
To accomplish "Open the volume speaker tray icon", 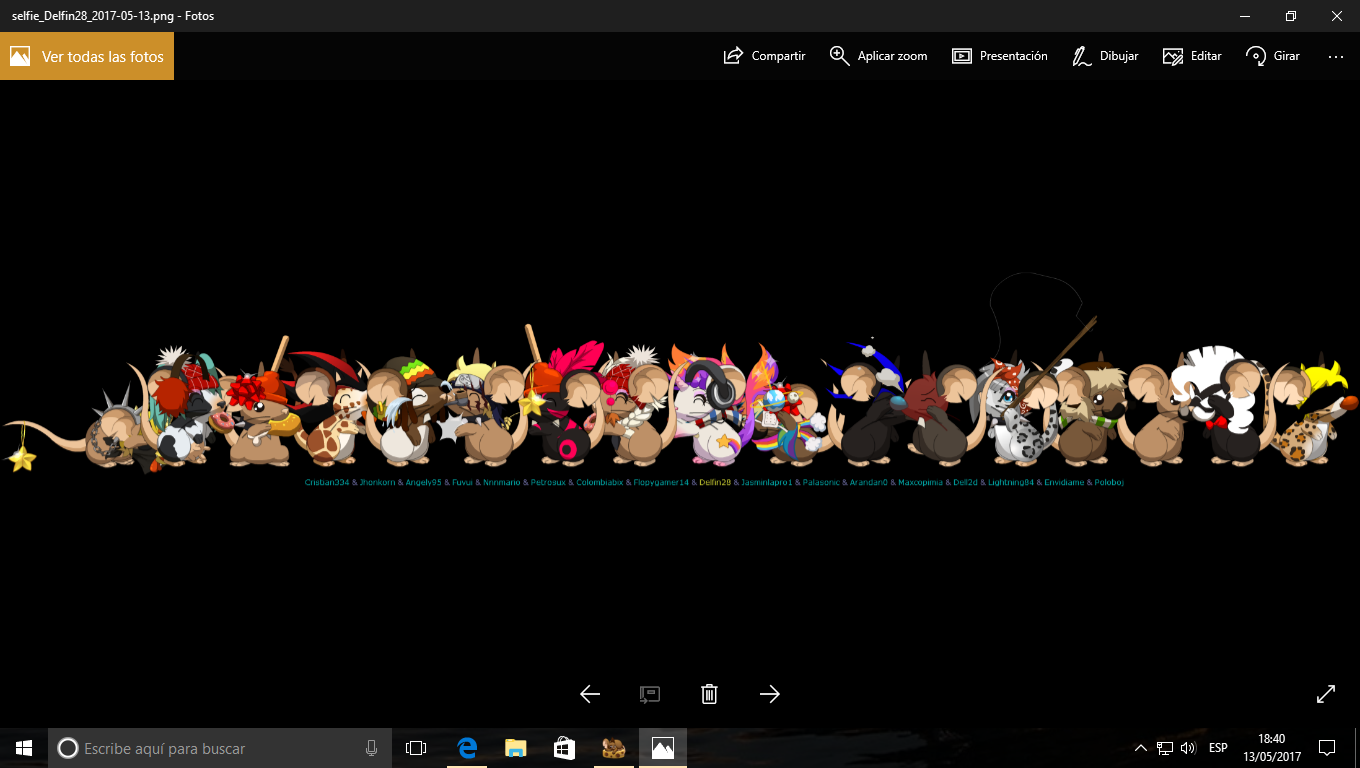I will 1188,748.
